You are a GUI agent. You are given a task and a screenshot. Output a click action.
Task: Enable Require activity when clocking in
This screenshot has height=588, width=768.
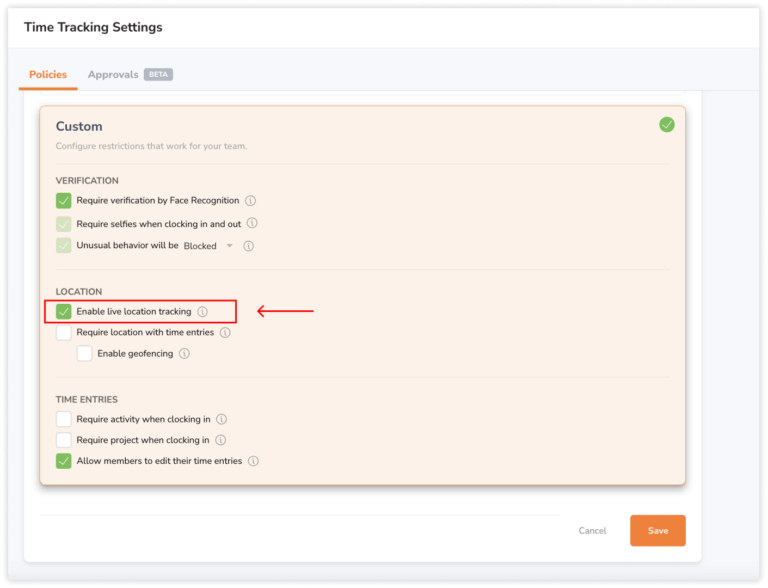tap(64, 419)
